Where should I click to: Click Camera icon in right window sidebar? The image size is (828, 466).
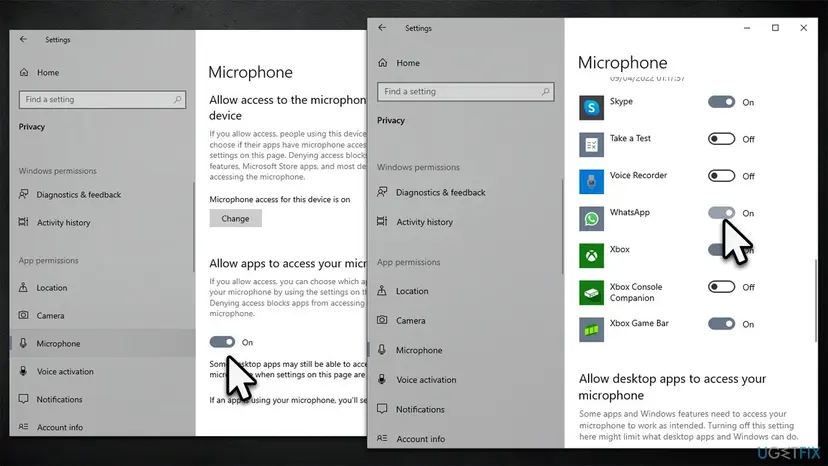click(x=382, y=320)
